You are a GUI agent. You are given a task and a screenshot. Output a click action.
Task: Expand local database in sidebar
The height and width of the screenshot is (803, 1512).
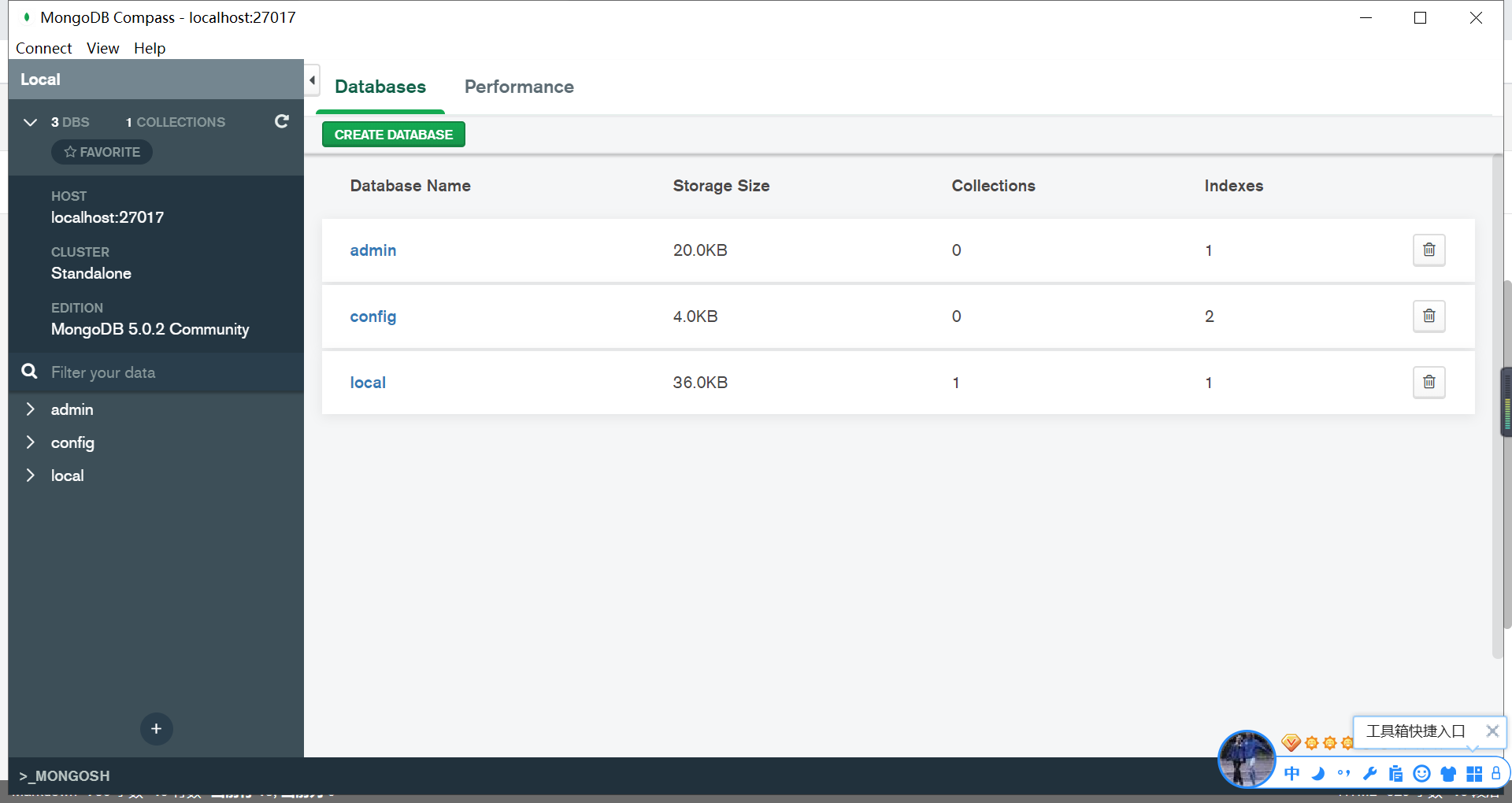(x=31, y=476)
